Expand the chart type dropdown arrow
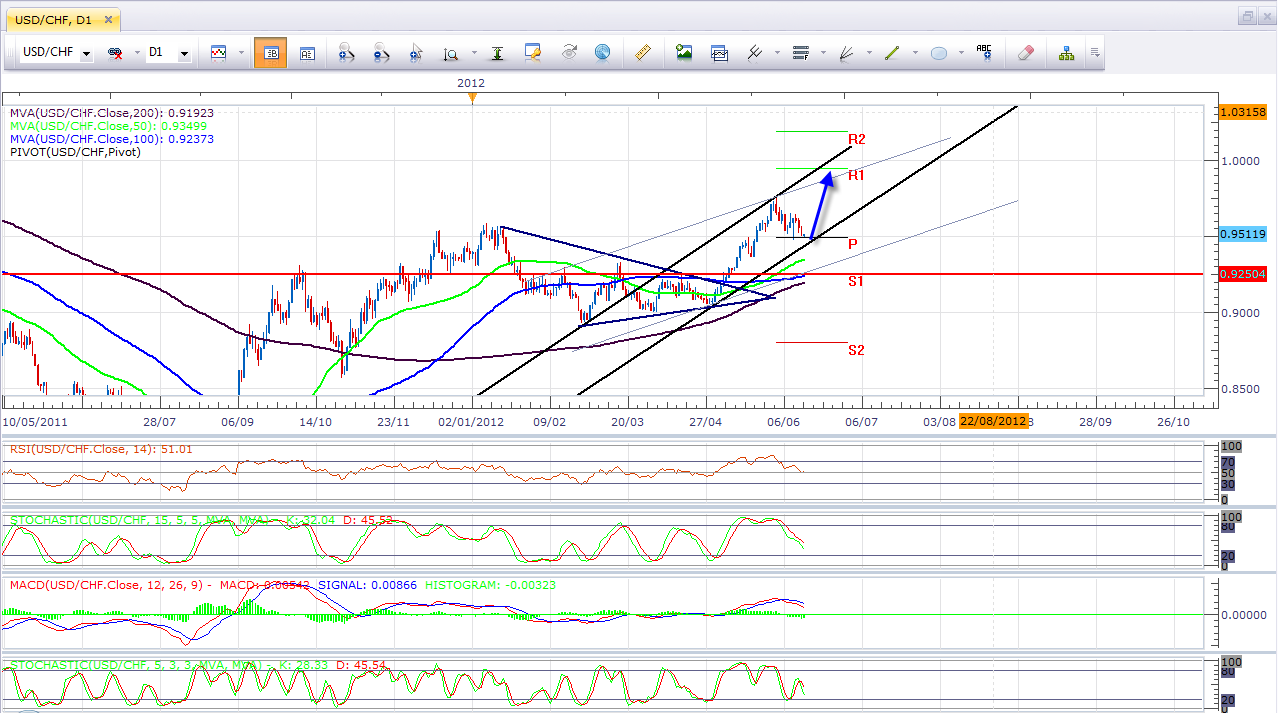The width and height of the screenshot is (1278, 713). pos(240,53)
